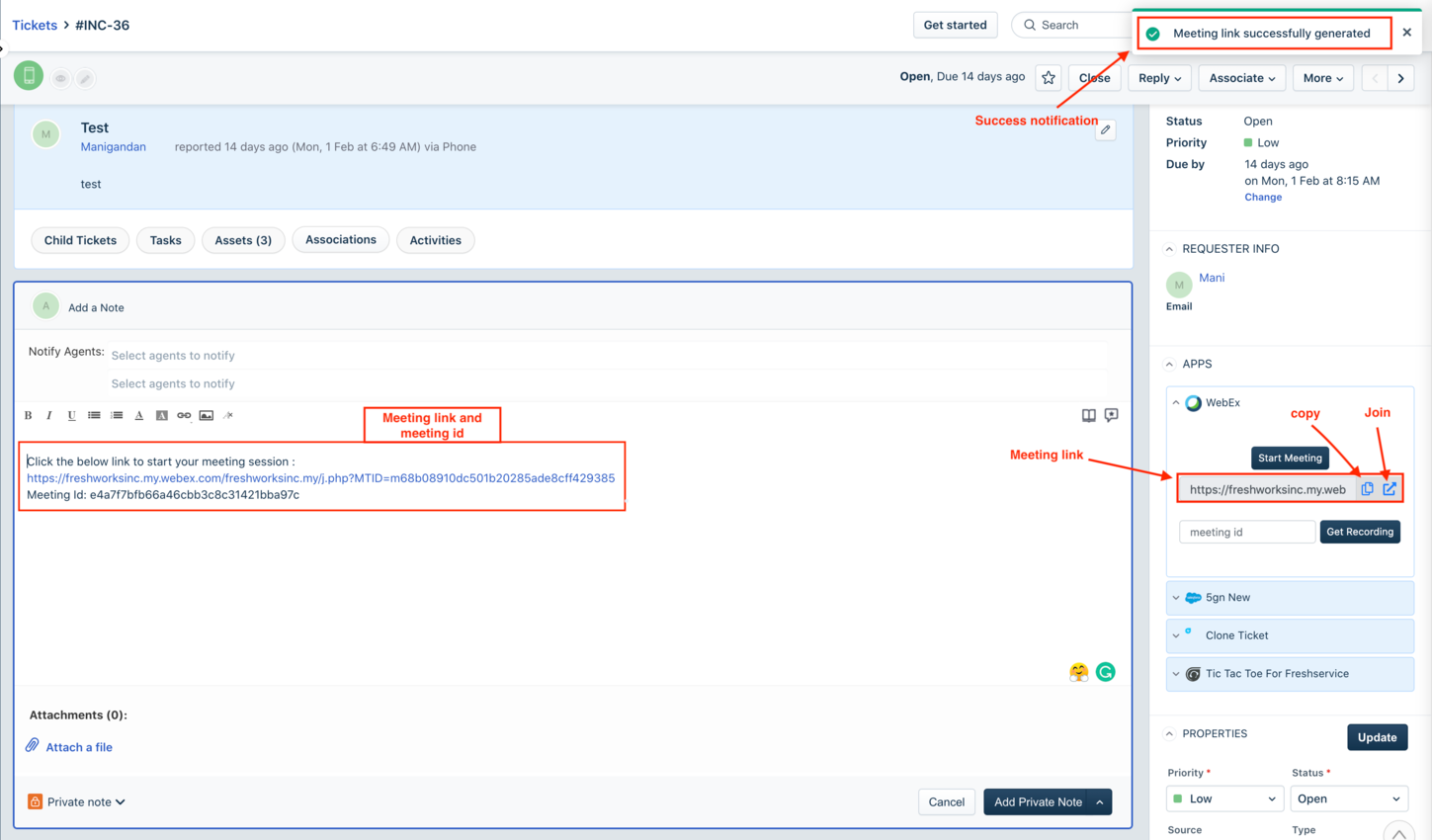Click the green phone source icon
The width and height of the screenshot is (1432, 840).
[x=29, y=75]
